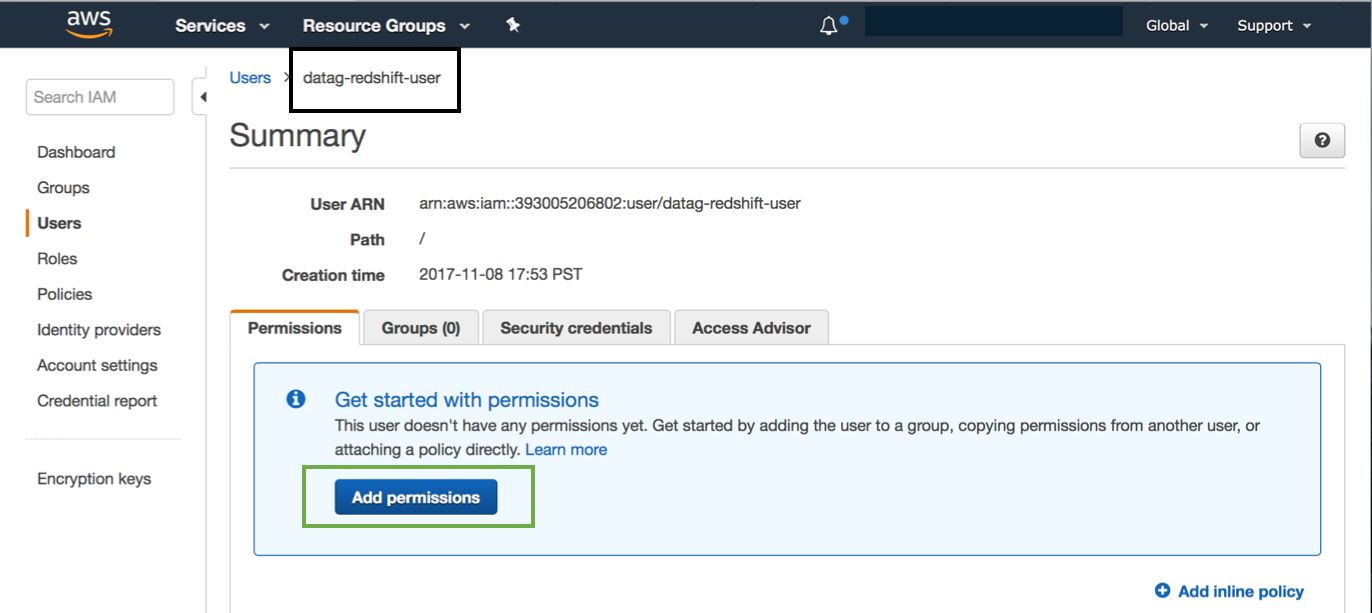Open Identity providers page
Screen dimensions: 1372x613
click(x=99, y=330)
